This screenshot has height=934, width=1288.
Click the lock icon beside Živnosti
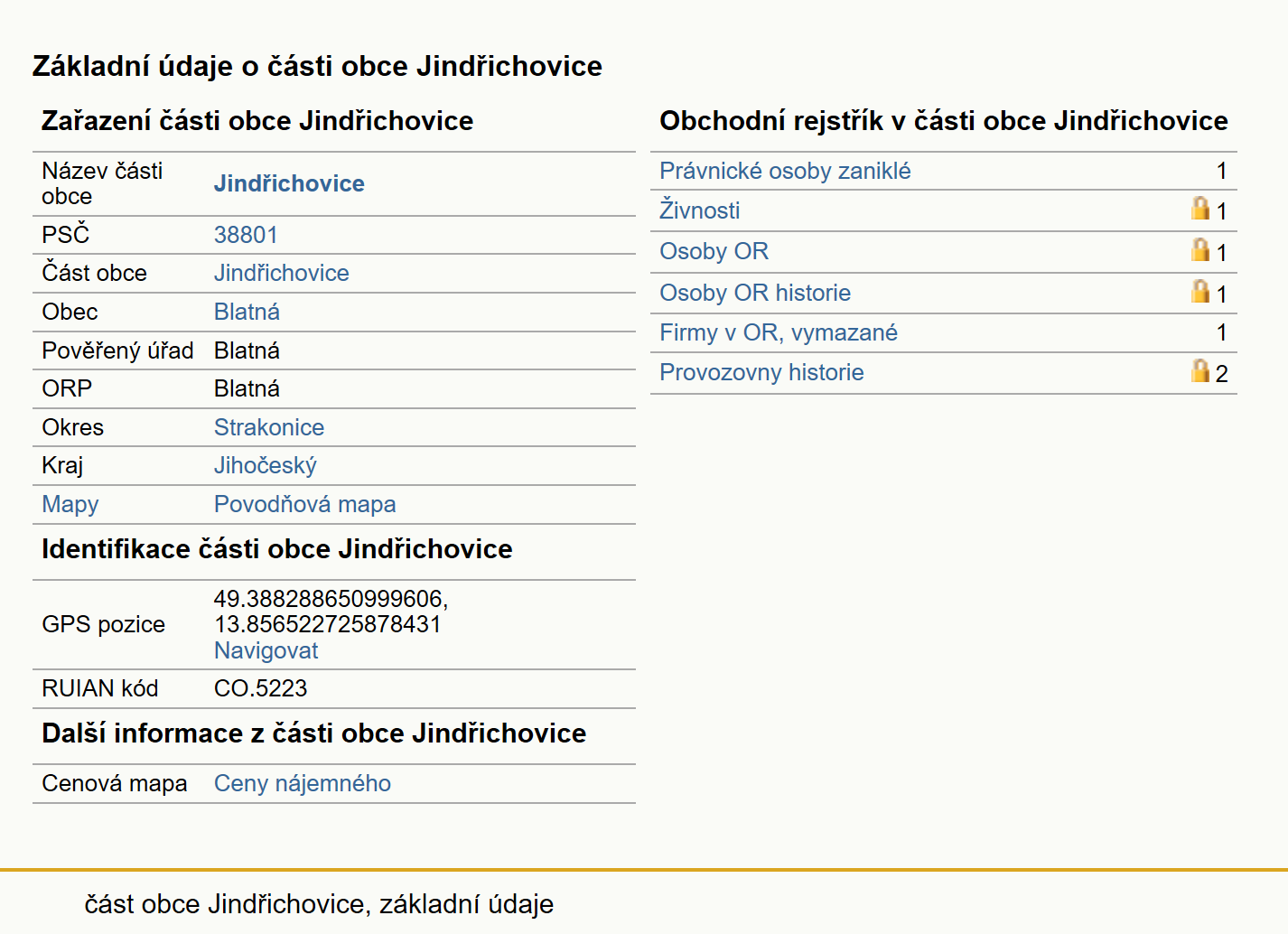[1199, 209]
